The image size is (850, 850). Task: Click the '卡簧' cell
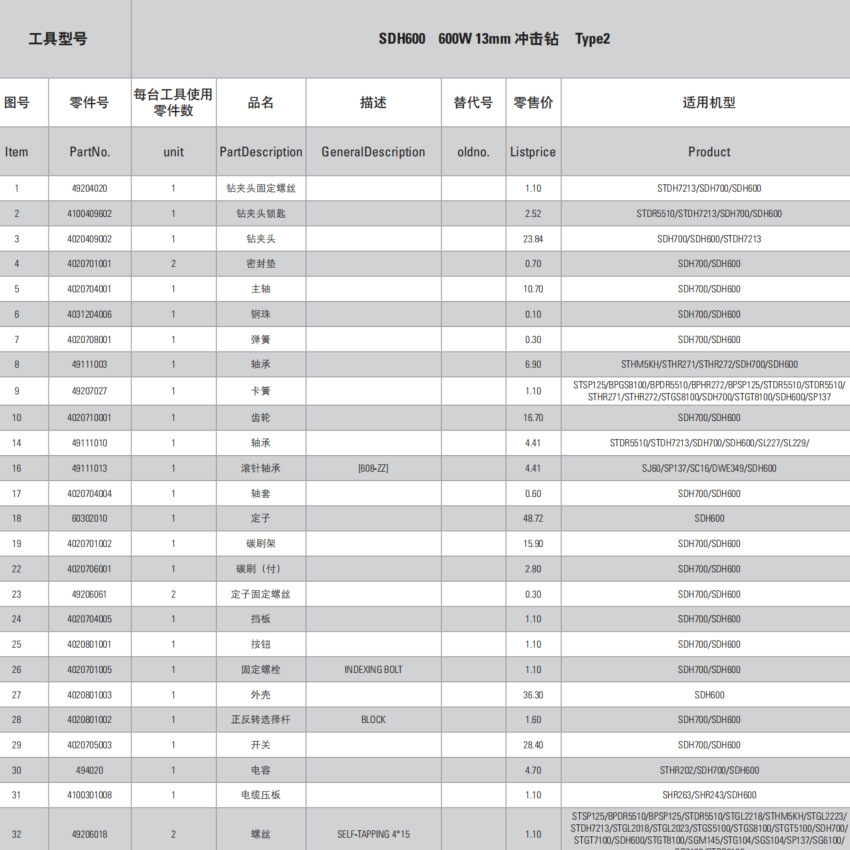(x=261, y=391)
